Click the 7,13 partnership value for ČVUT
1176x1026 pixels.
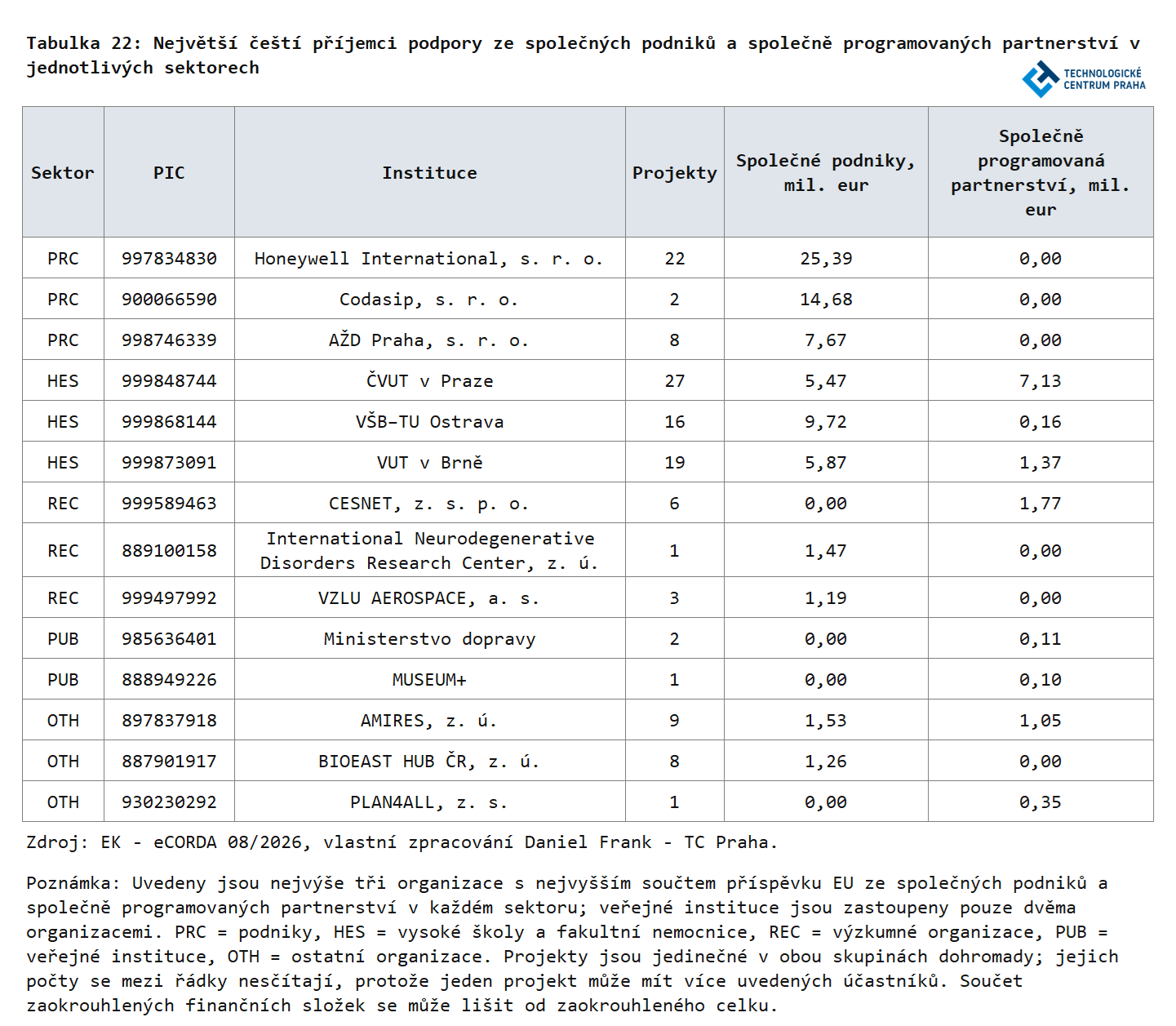click(x=1041, y=381)
